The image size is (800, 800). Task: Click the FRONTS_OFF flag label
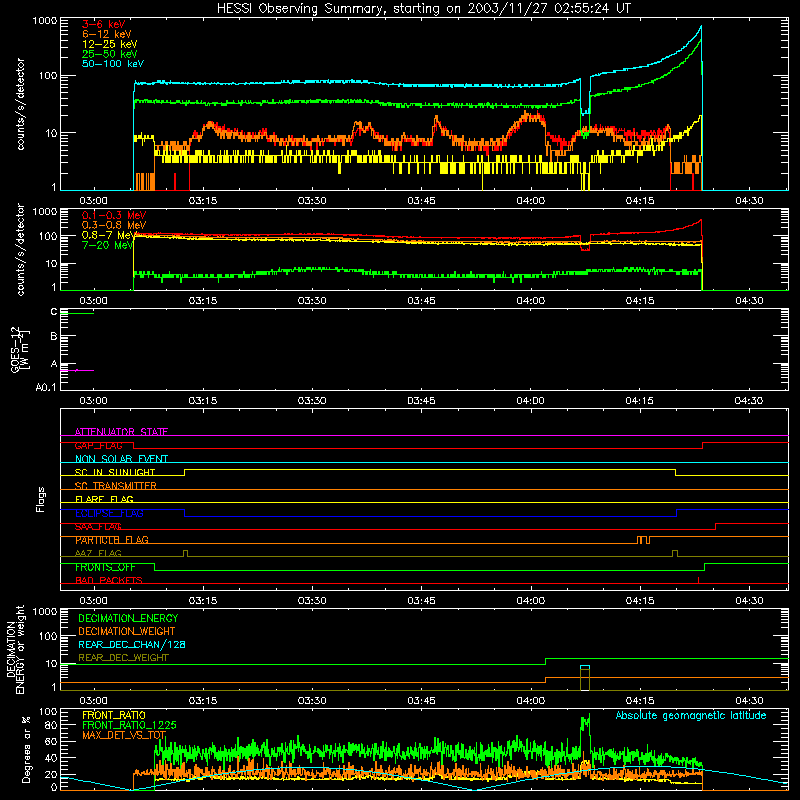tap(105, 567)
